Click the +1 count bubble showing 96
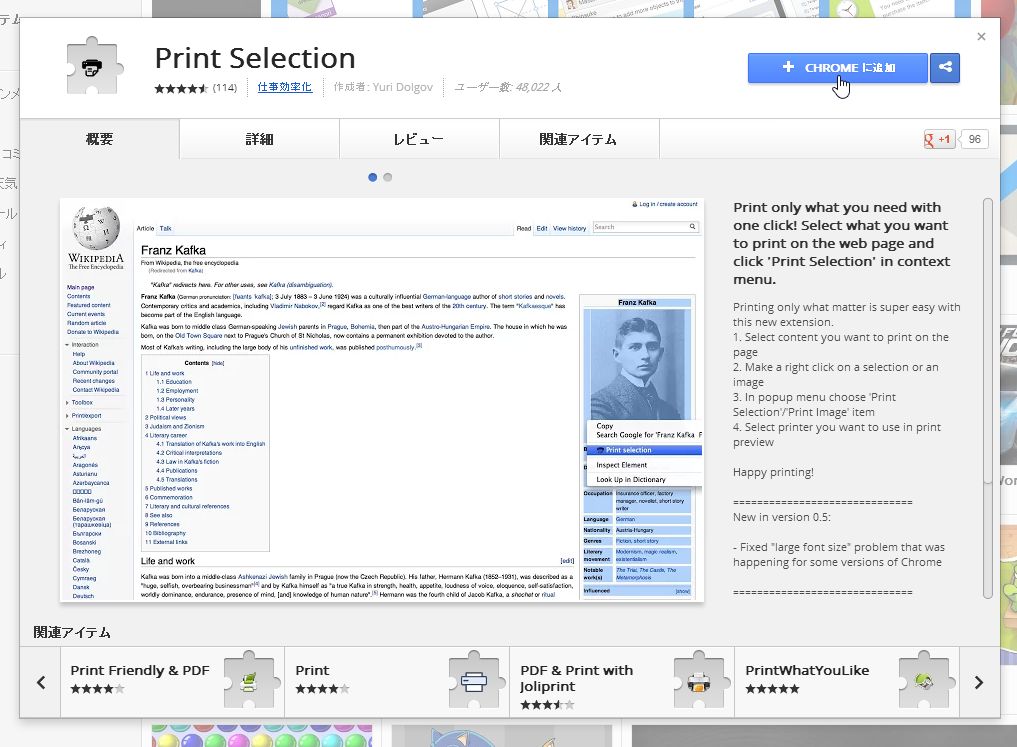This screenshot has width=1017, height=747. click(974, 139)
